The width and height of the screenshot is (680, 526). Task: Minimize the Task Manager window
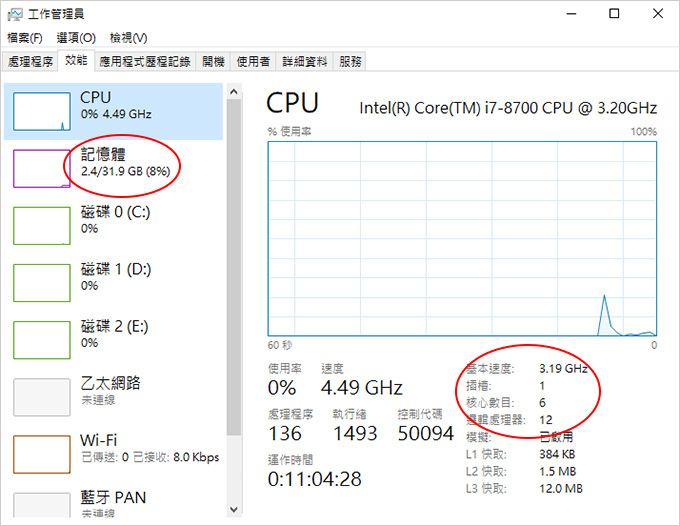click(x=572, y=14)
